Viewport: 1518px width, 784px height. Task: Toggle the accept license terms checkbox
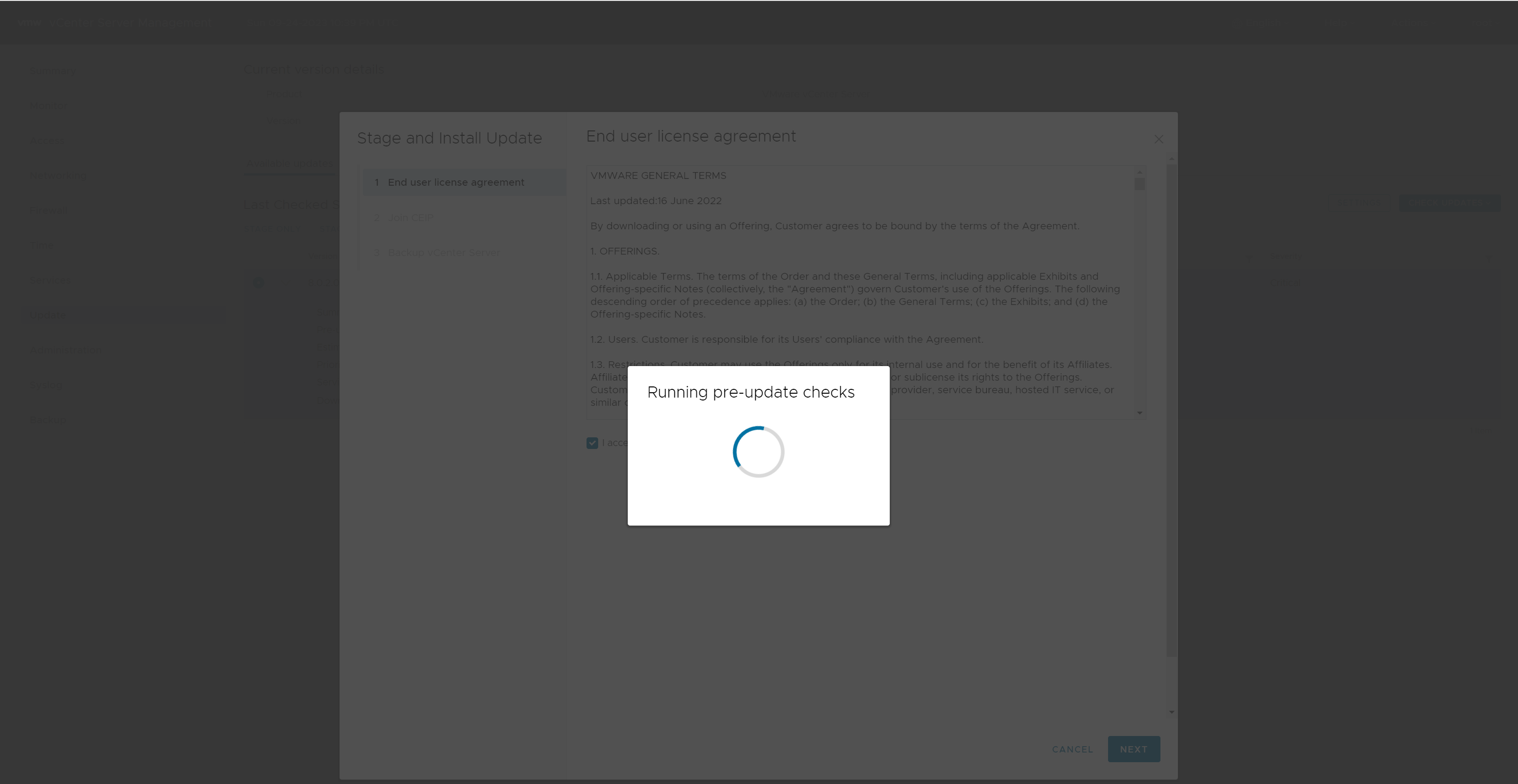pyautogui.click(x=592, y=443)
